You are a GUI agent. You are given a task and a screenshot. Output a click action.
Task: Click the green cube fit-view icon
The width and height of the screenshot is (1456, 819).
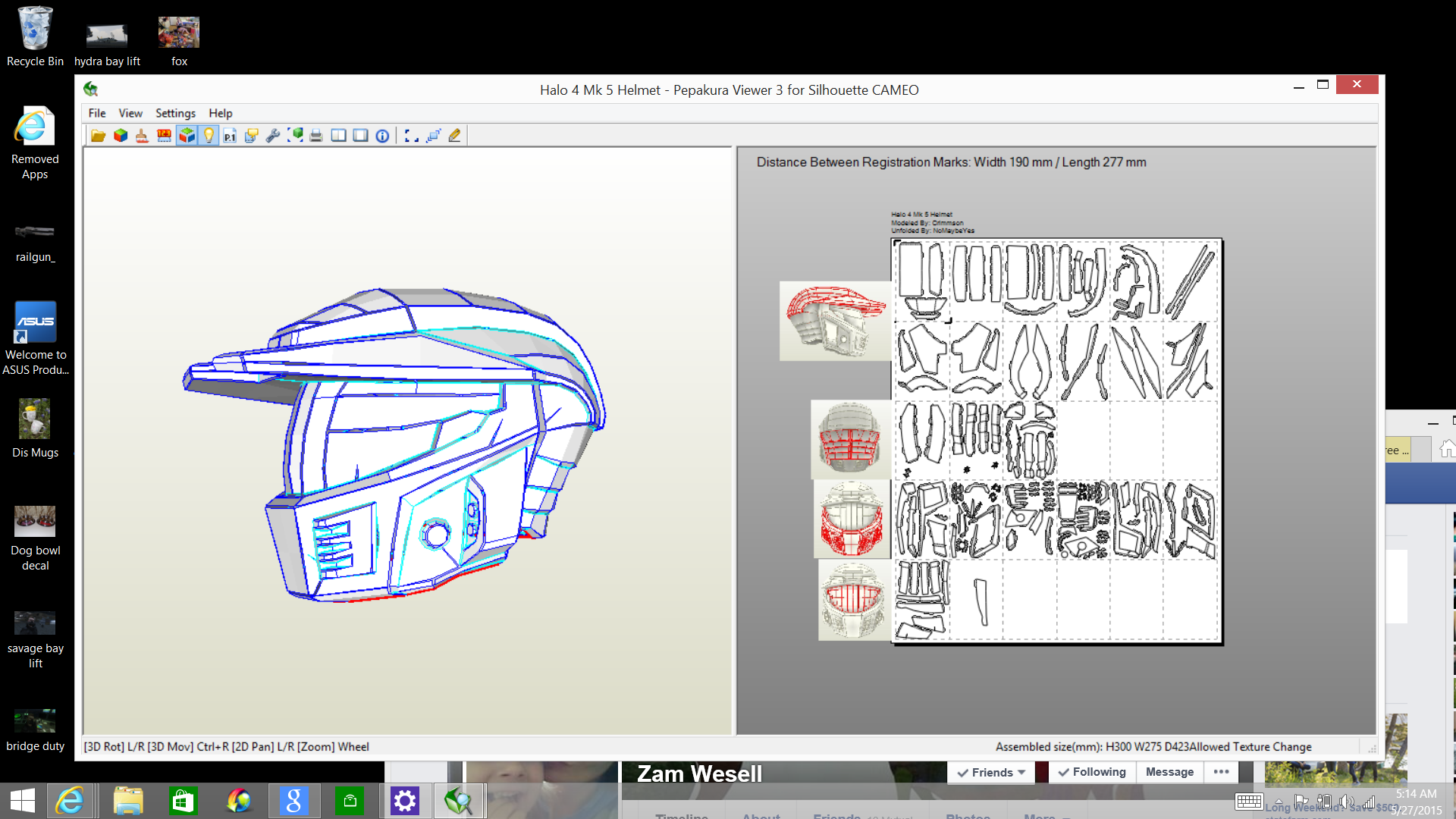pyautogui.click(x=295, y=136)
